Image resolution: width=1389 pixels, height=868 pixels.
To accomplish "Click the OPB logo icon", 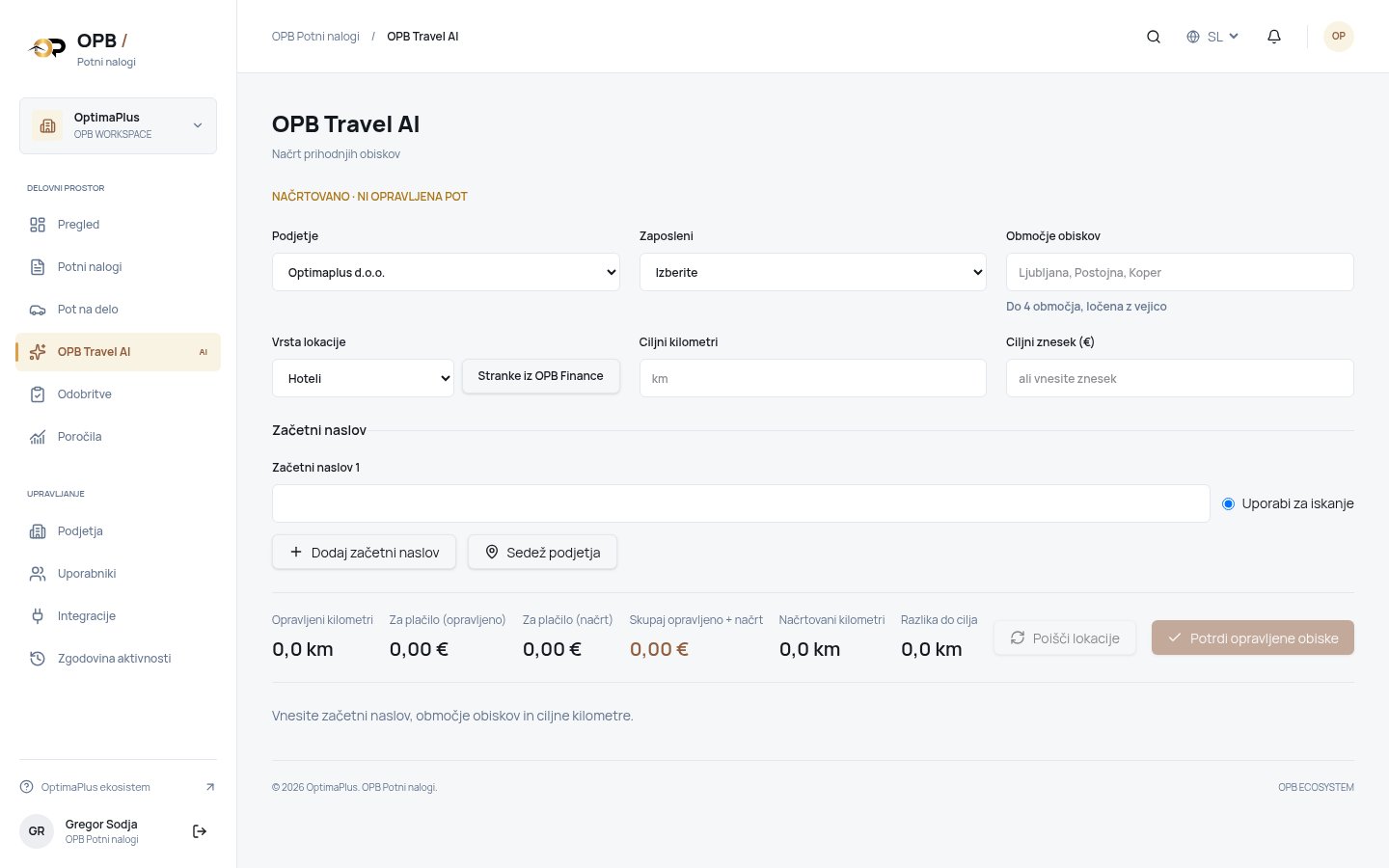I will click(x=46, y=47).
